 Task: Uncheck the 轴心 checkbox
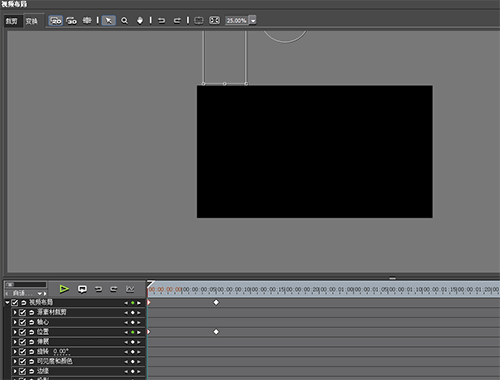coord(22,322)
